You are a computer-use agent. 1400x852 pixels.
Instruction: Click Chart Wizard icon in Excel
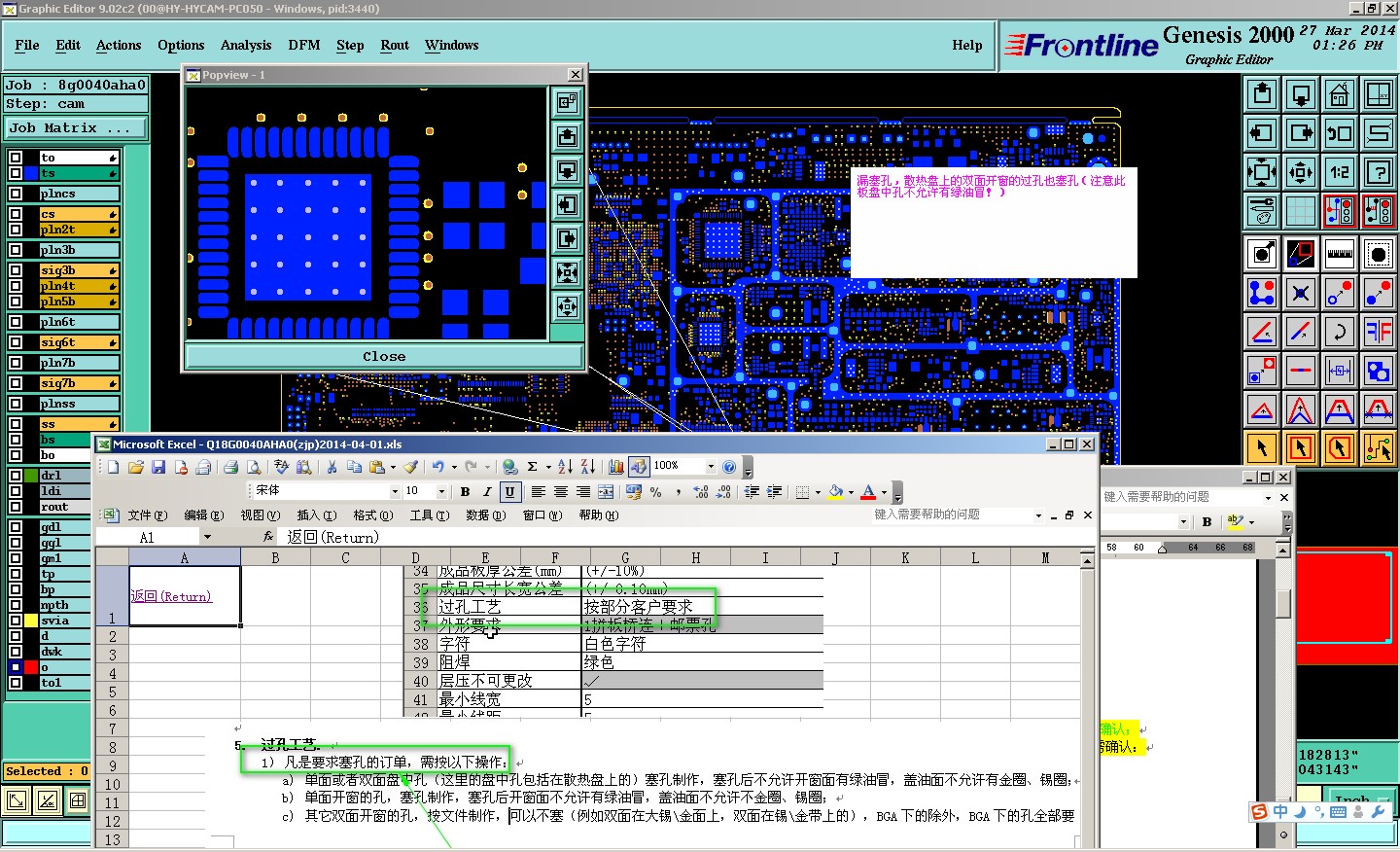(616, 467)
